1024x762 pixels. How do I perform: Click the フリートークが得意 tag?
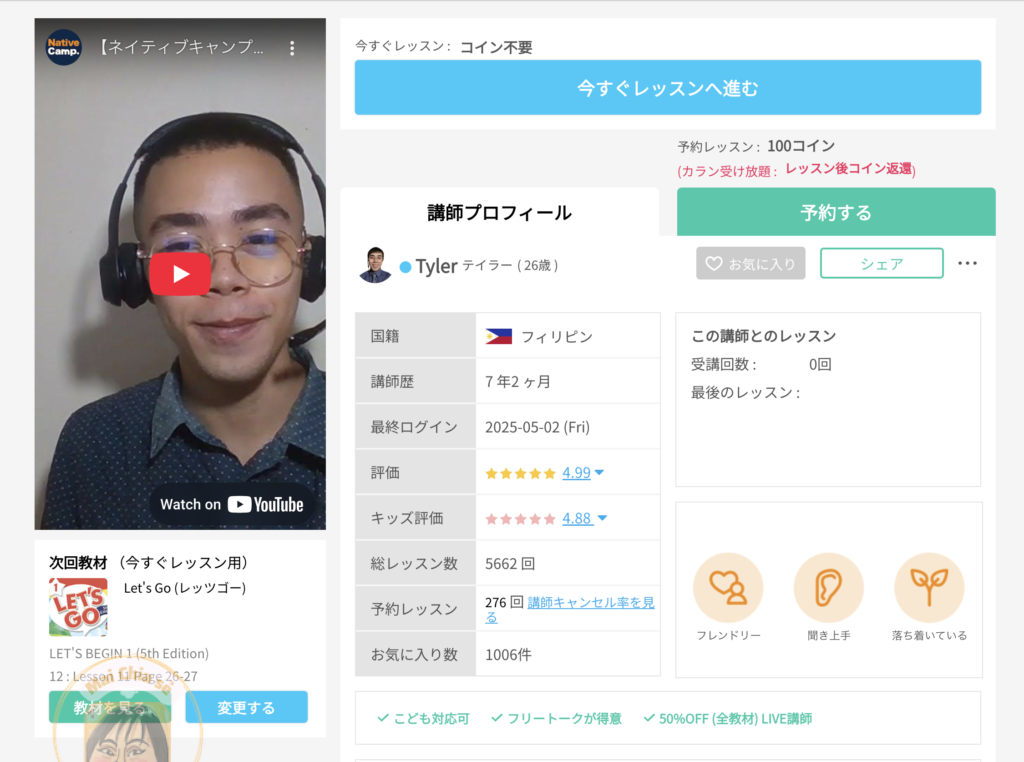556,718
